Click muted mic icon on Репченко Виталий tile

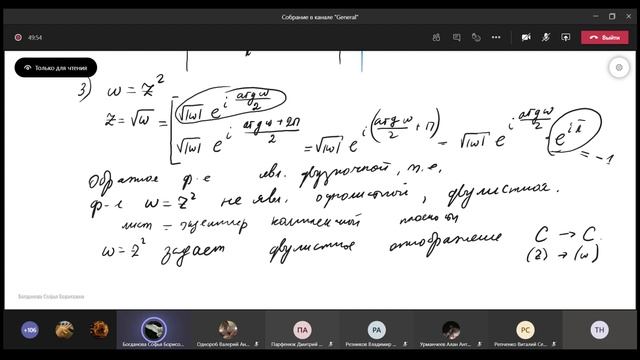[x=553, y=344]
